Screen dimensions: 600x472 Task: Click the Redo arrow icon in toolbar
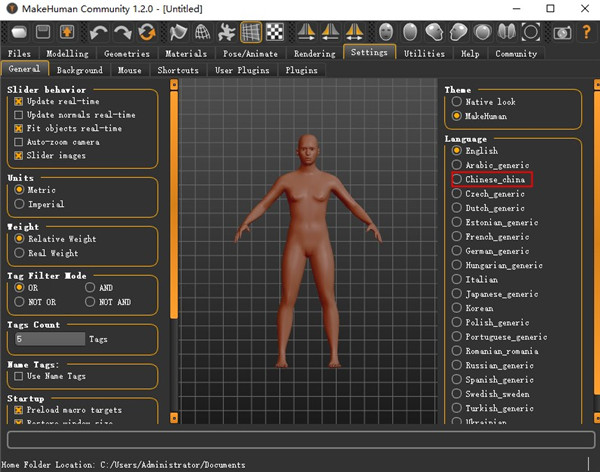click(123, 33)
